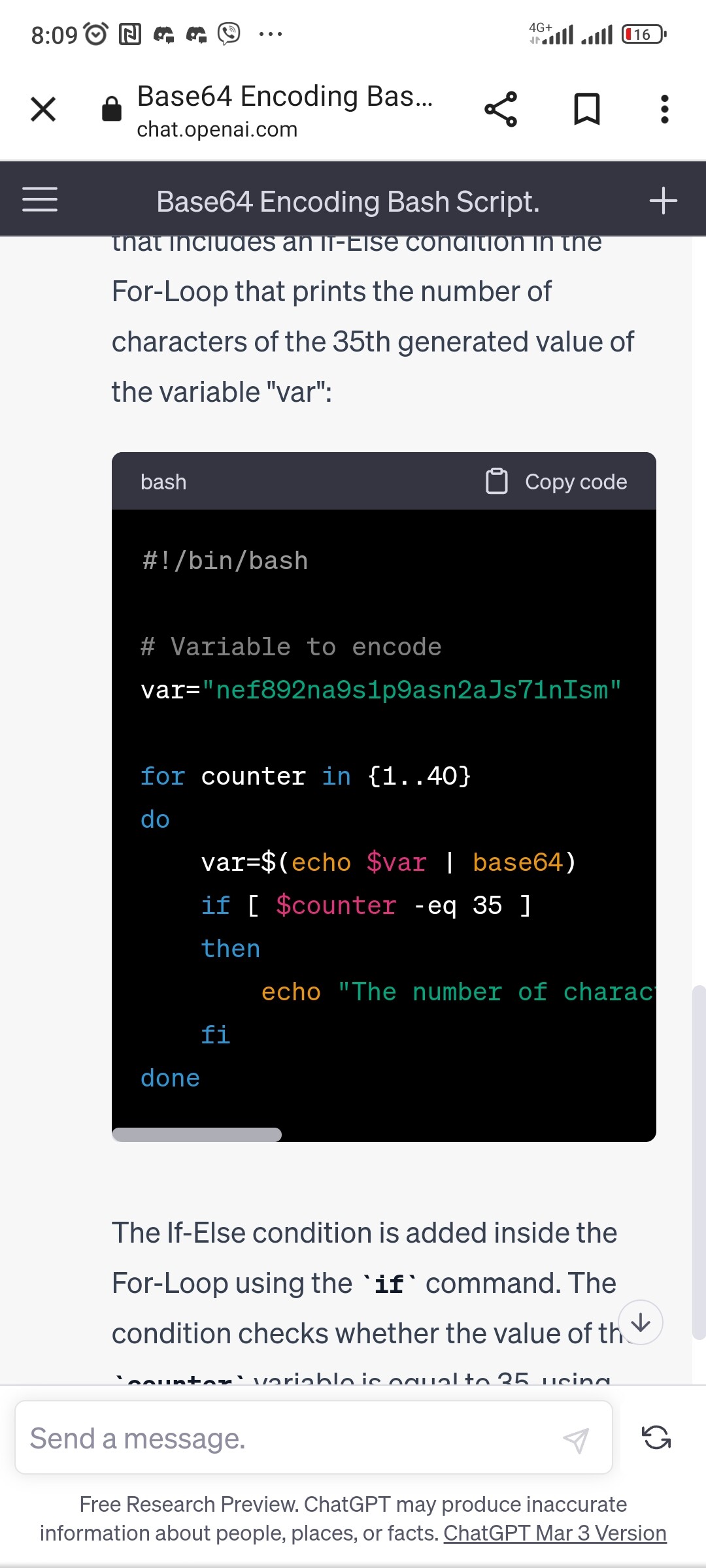Tap the chat.openai.com URL text
Screen dimensions: 706x1568
tap(217, 129)
